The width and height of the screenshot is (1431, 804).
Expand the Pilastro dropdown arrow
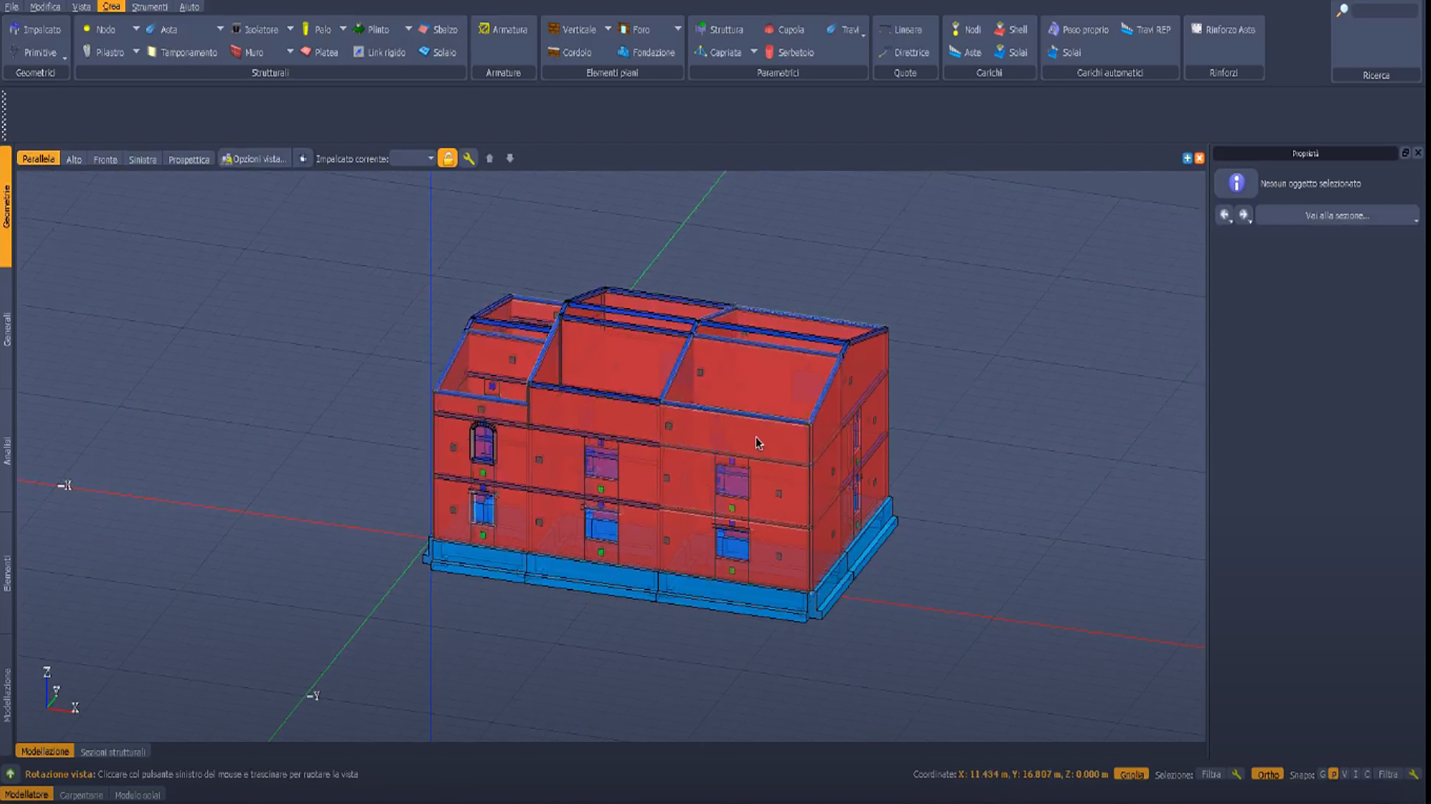click(136, 52)
